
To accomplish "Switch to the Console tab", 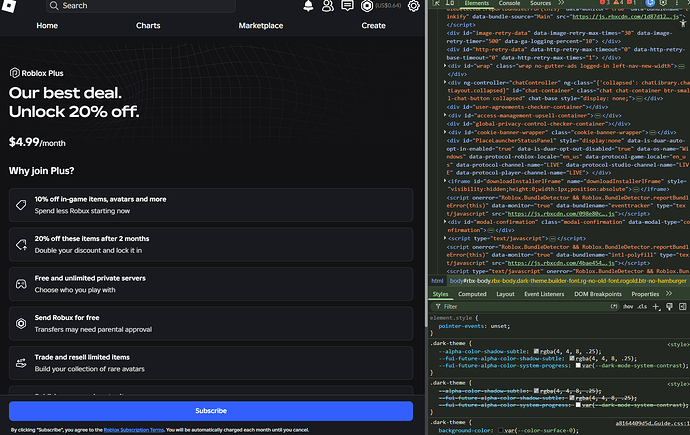I will (x=509, y=3).
